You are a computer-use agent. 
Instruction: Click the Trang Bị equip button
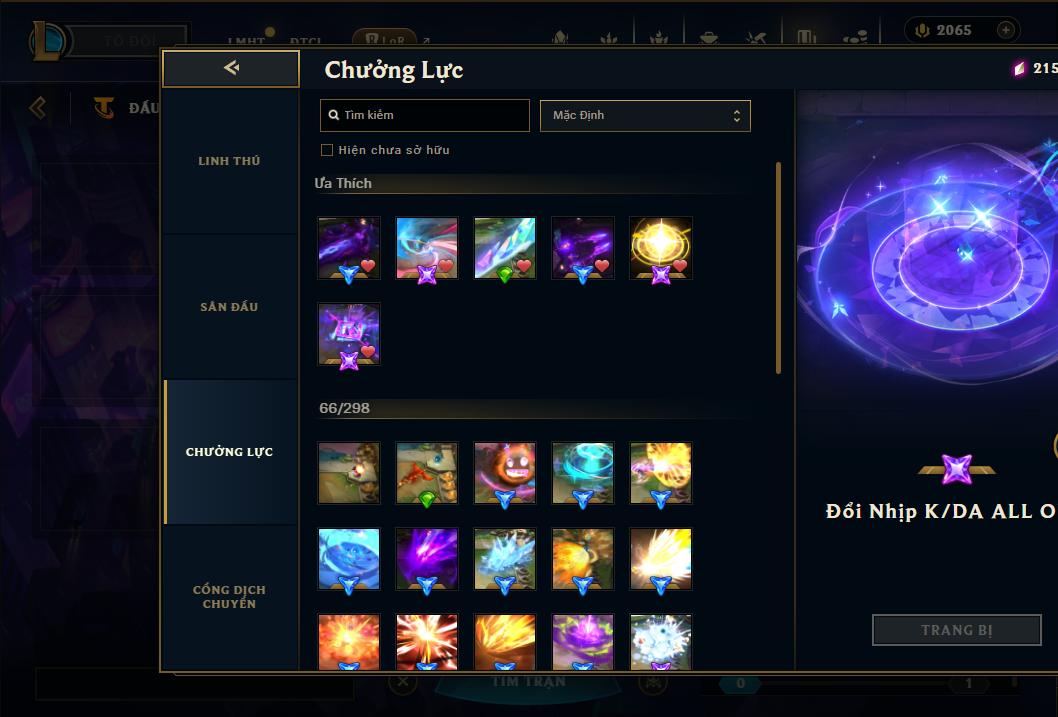pyautogui.click(x=957, y=630)
